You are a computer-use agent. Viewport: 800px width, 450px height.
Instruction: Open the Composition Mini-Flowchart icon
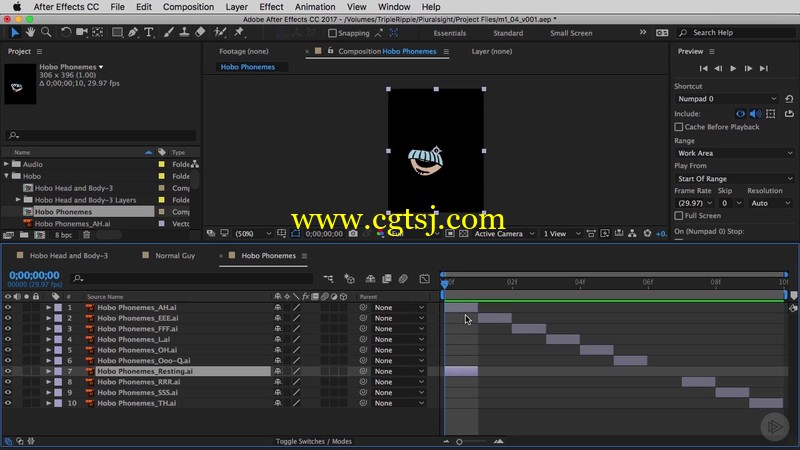pos(328,279)
